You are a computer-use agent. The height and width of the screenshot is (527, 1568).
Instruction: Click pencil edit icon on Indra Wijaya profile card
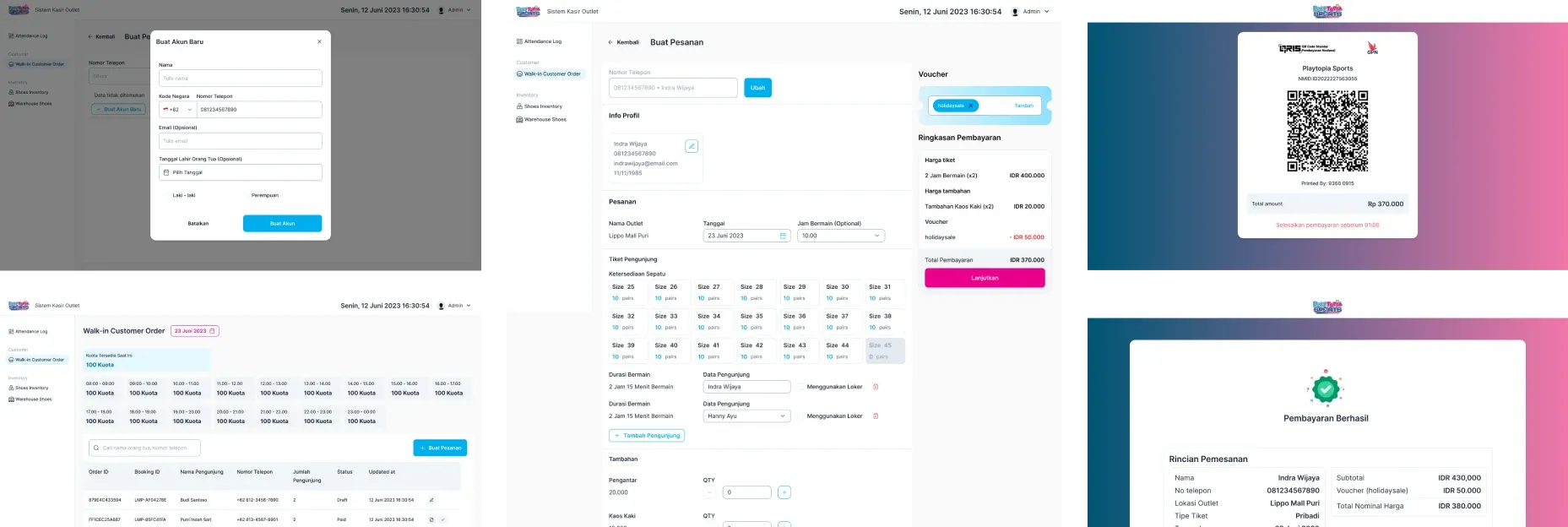tap(692, 146)
